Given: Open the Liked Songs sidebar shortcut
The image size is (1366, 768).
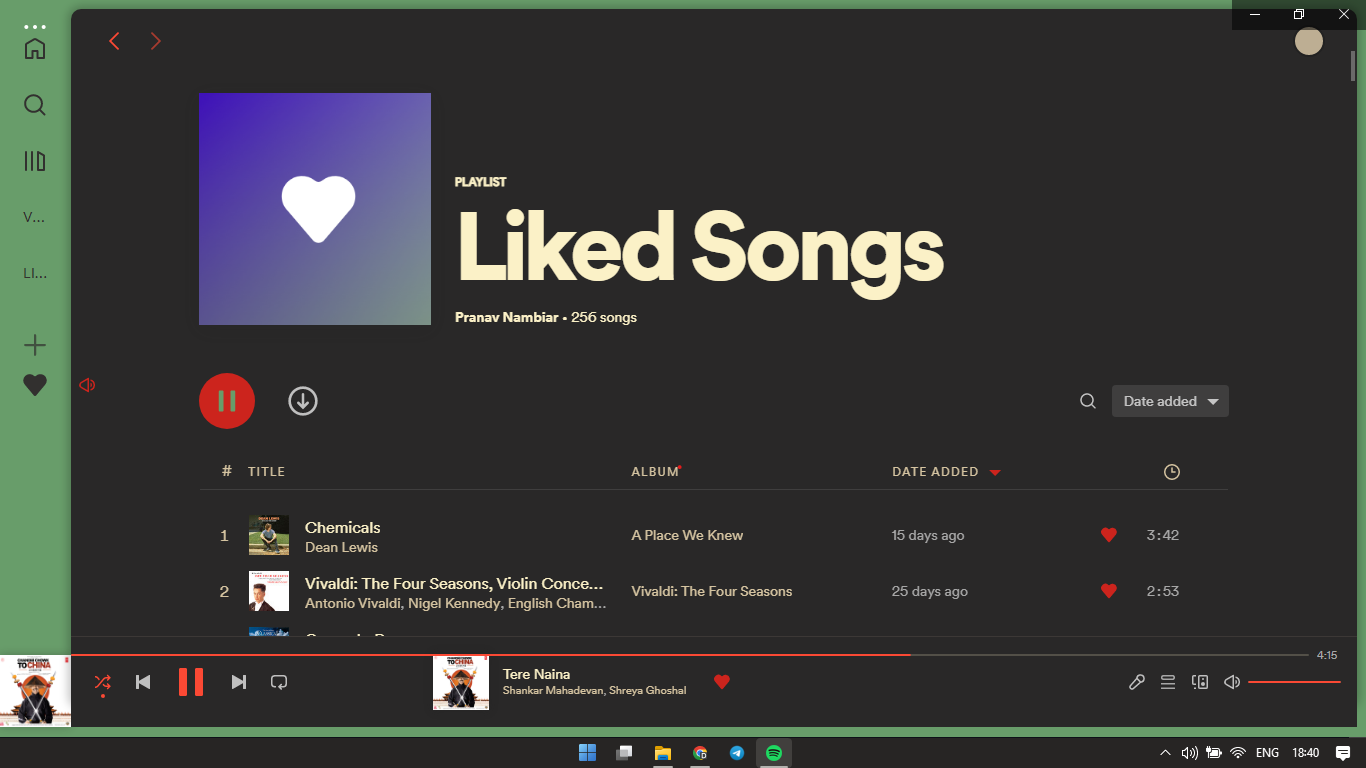Looking at the screenshot, I should point(34,384).
